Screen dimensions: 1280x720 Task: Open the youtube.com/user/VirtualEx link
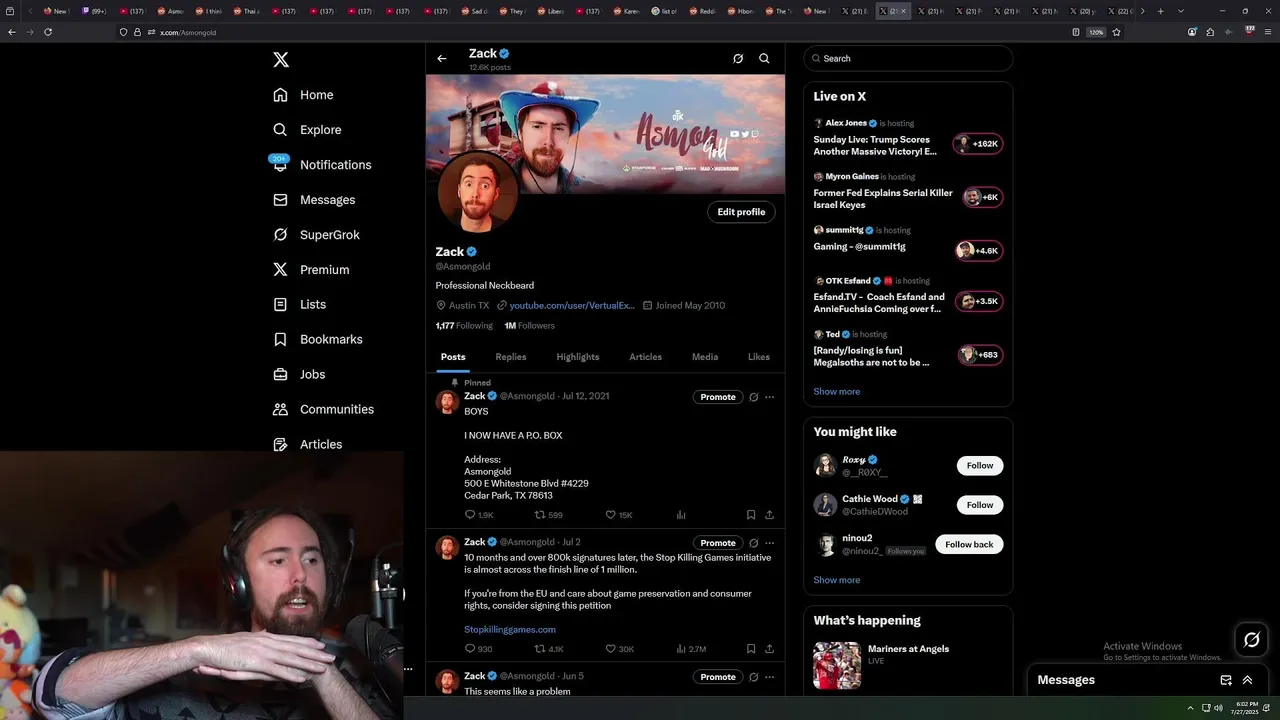(x=572, y=305)
